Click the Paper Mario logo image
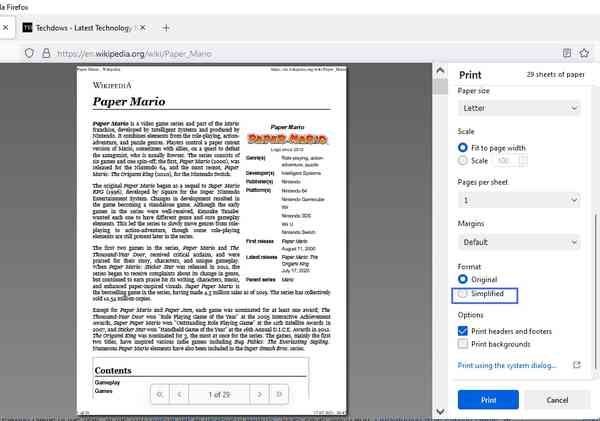 (287, 139)
